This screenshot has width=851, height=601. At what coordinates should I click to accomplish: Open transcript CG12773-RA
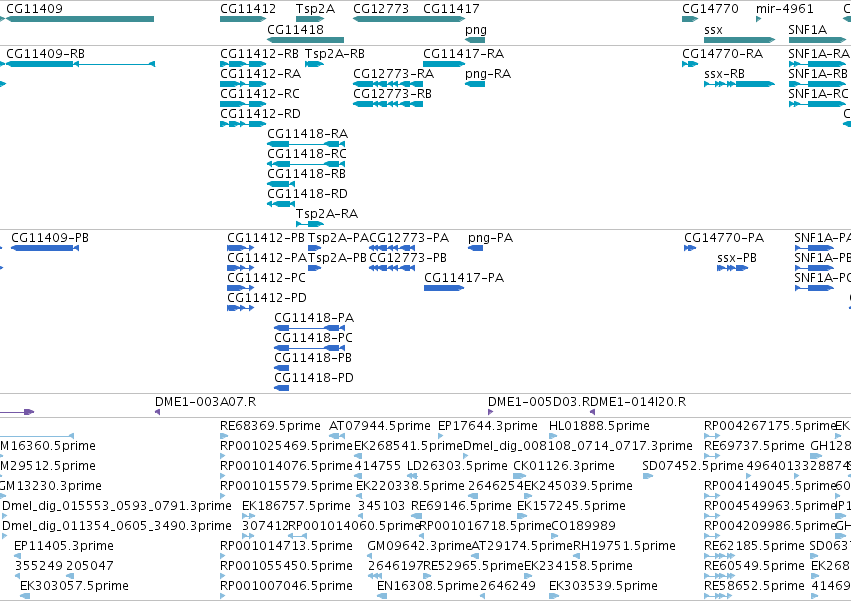tap(393, 74)
